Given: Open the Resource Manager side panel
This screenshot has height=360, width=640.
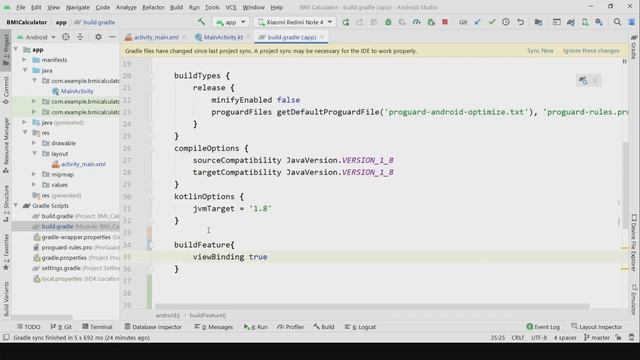Looking at the screenshot, I should (x=6, y=145).
